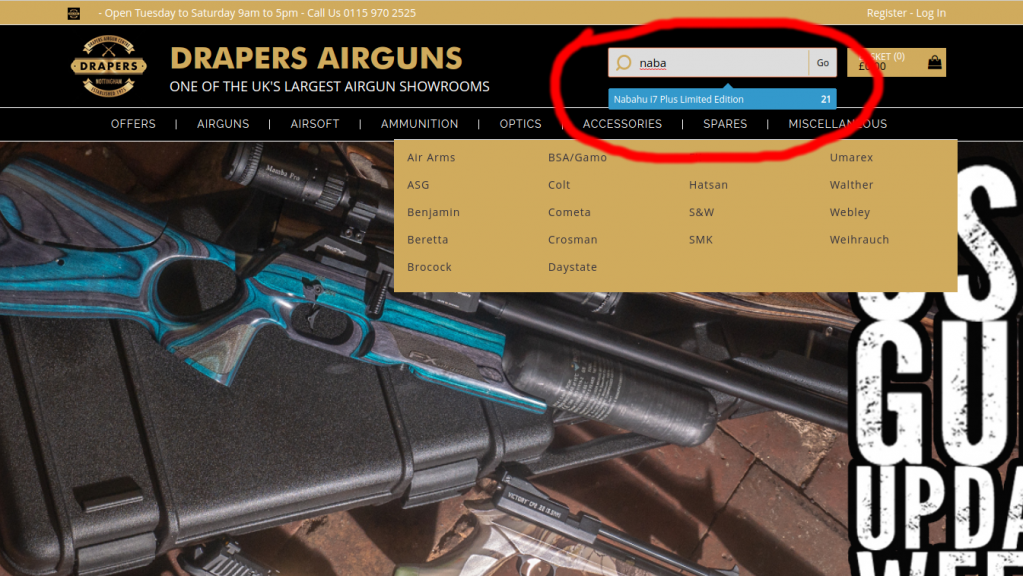Open the AIRGUNS menu

pyautogui.click(x=223, y=124)
